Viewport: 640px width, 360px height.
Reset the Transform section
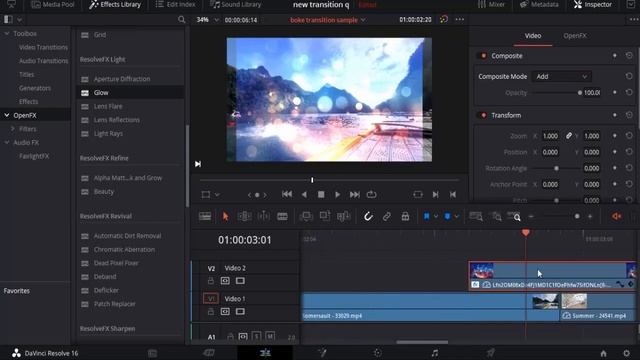click(x=629, y=115)
